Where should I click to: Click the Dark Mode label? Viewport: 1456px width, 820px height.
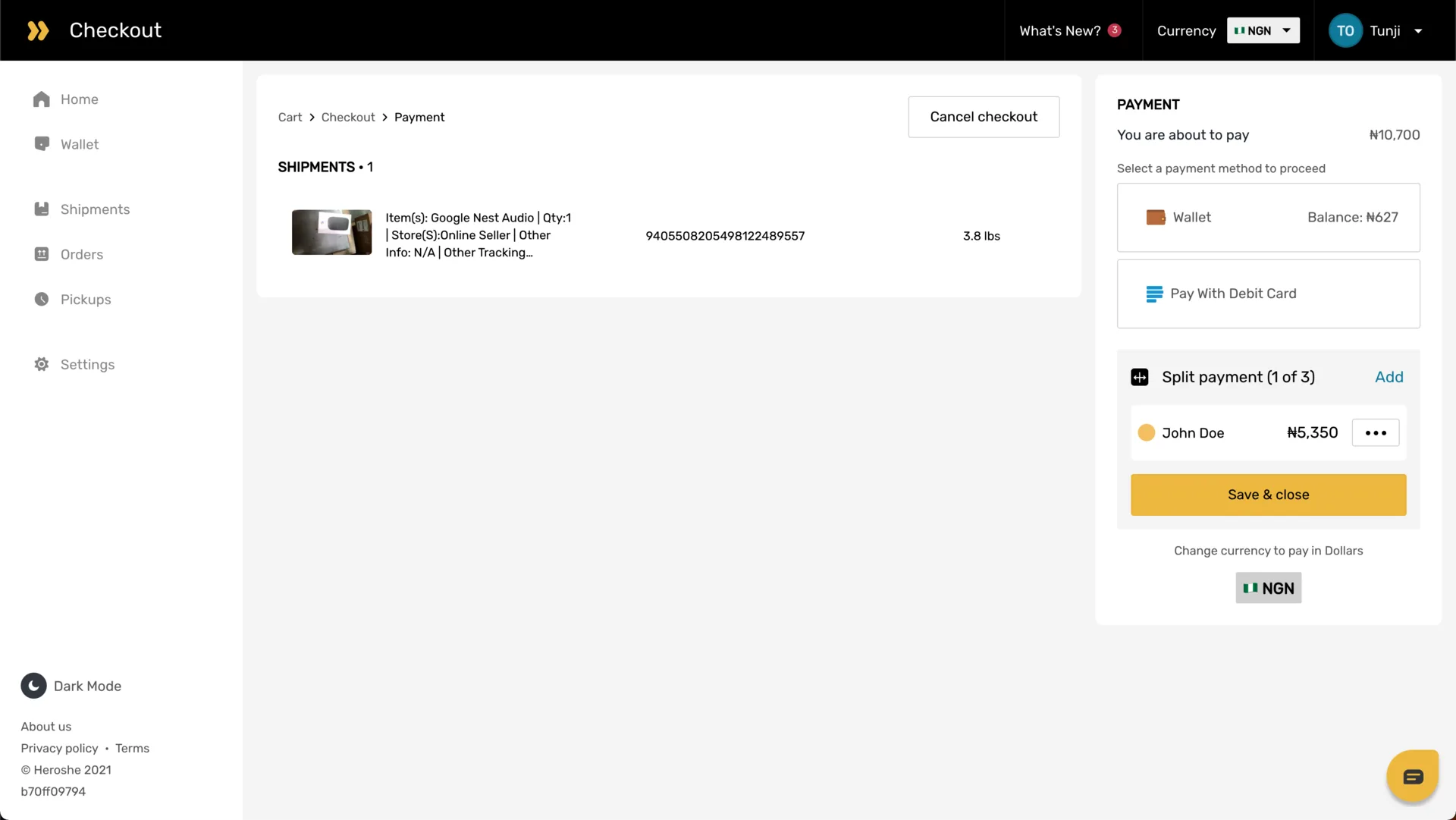pos(87,686)
